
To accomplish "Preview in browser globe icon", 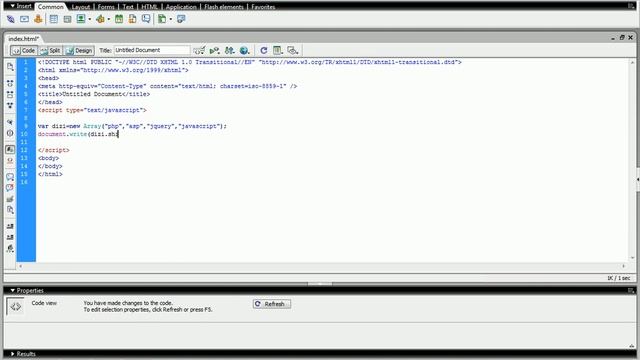I will 244,51.
